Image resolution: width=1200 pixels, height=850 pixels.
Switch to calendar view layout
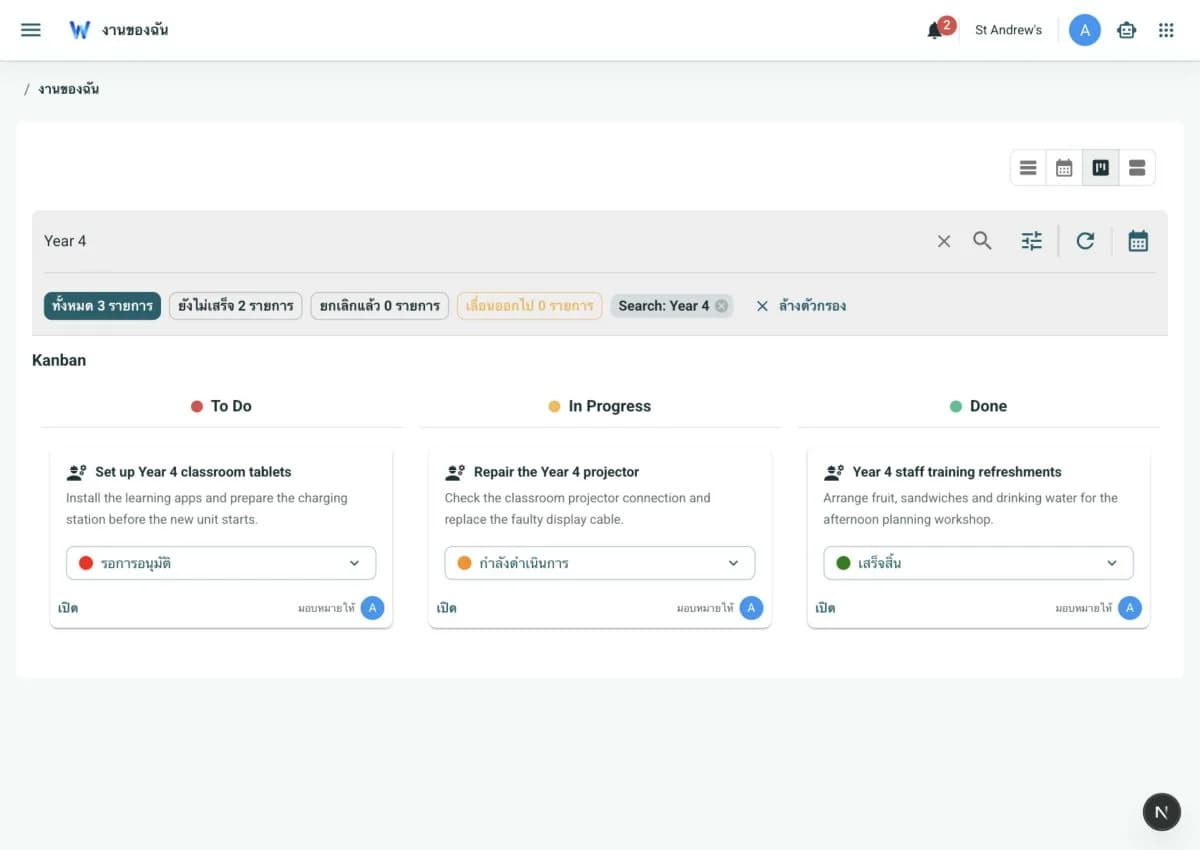1064,168
